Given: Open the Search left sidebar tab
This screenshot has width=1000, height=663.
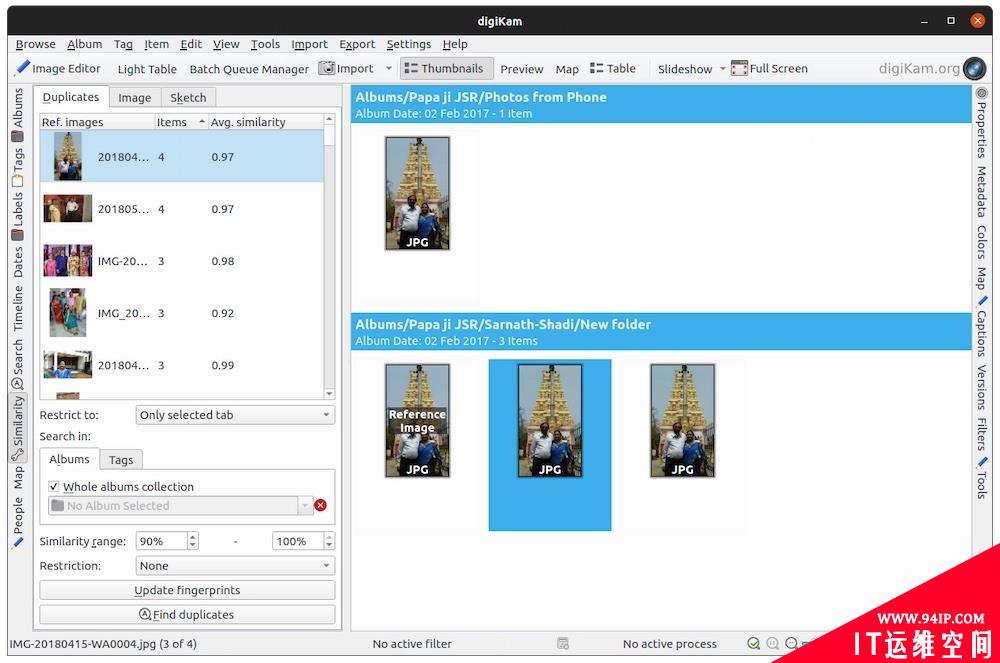Looking at the screenshot, I should pos(17,365).
